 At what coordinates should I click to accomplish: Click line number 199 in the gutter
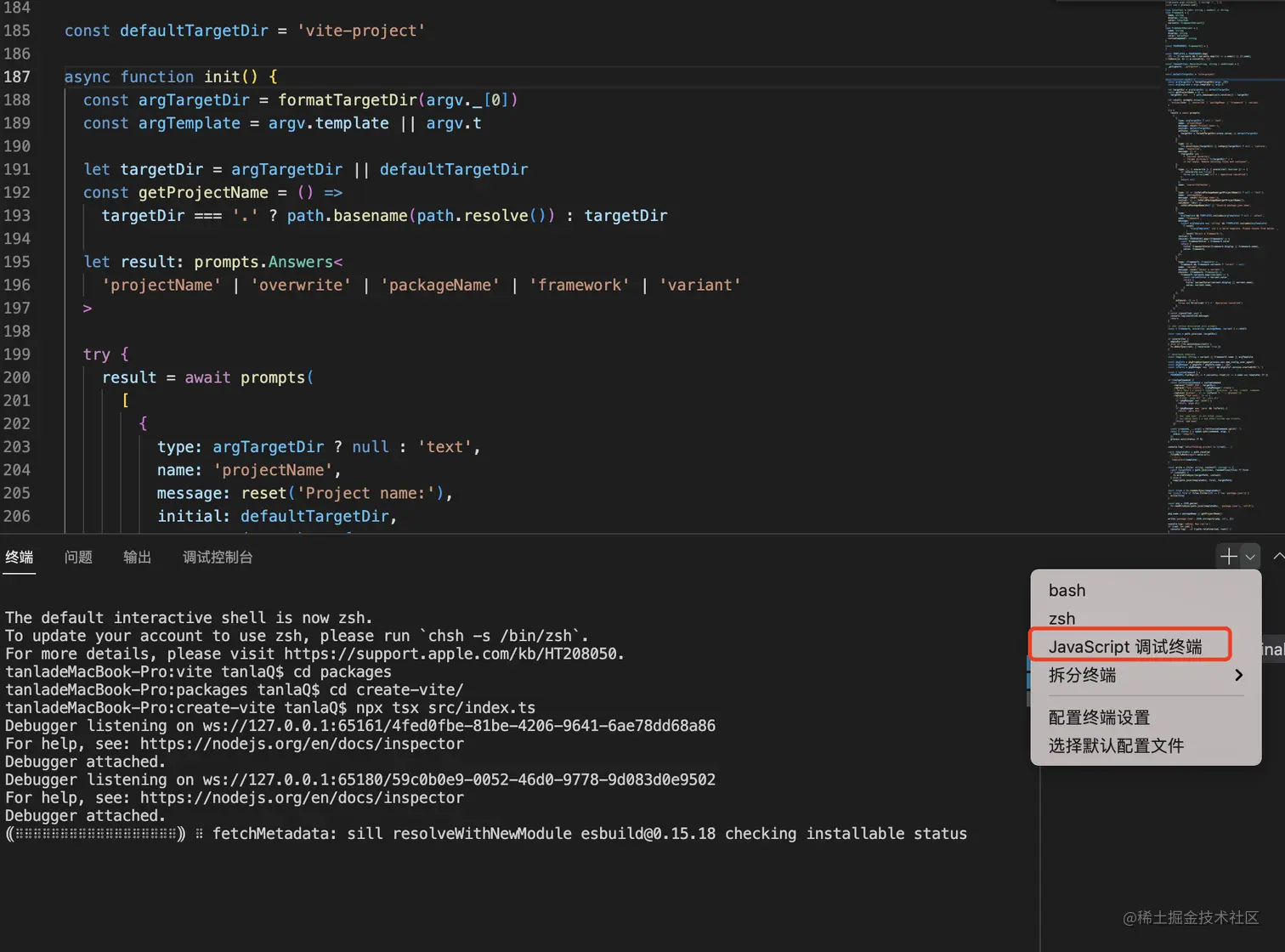point(17,354)
